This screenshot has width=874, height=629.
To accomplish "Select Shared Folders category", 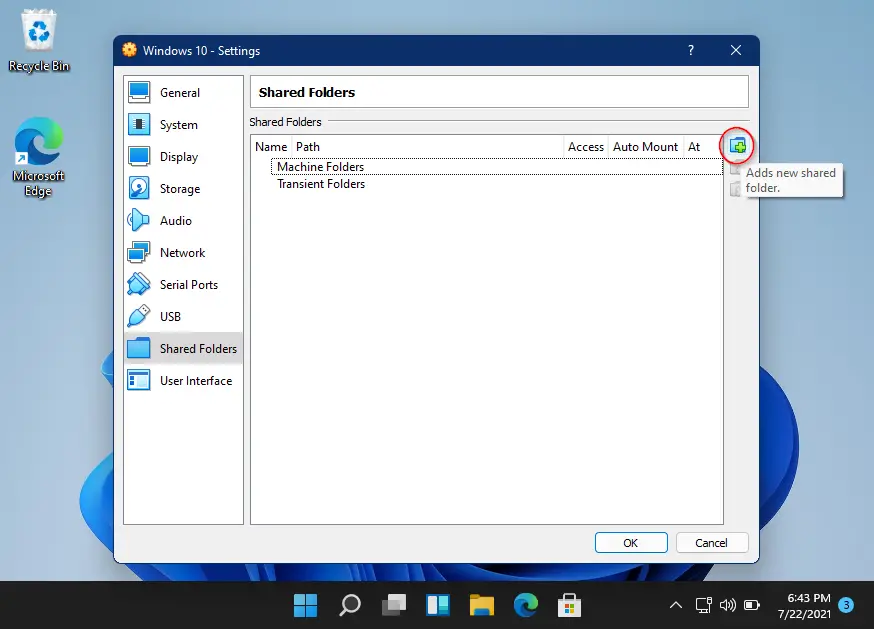I will tap(183, 349).
